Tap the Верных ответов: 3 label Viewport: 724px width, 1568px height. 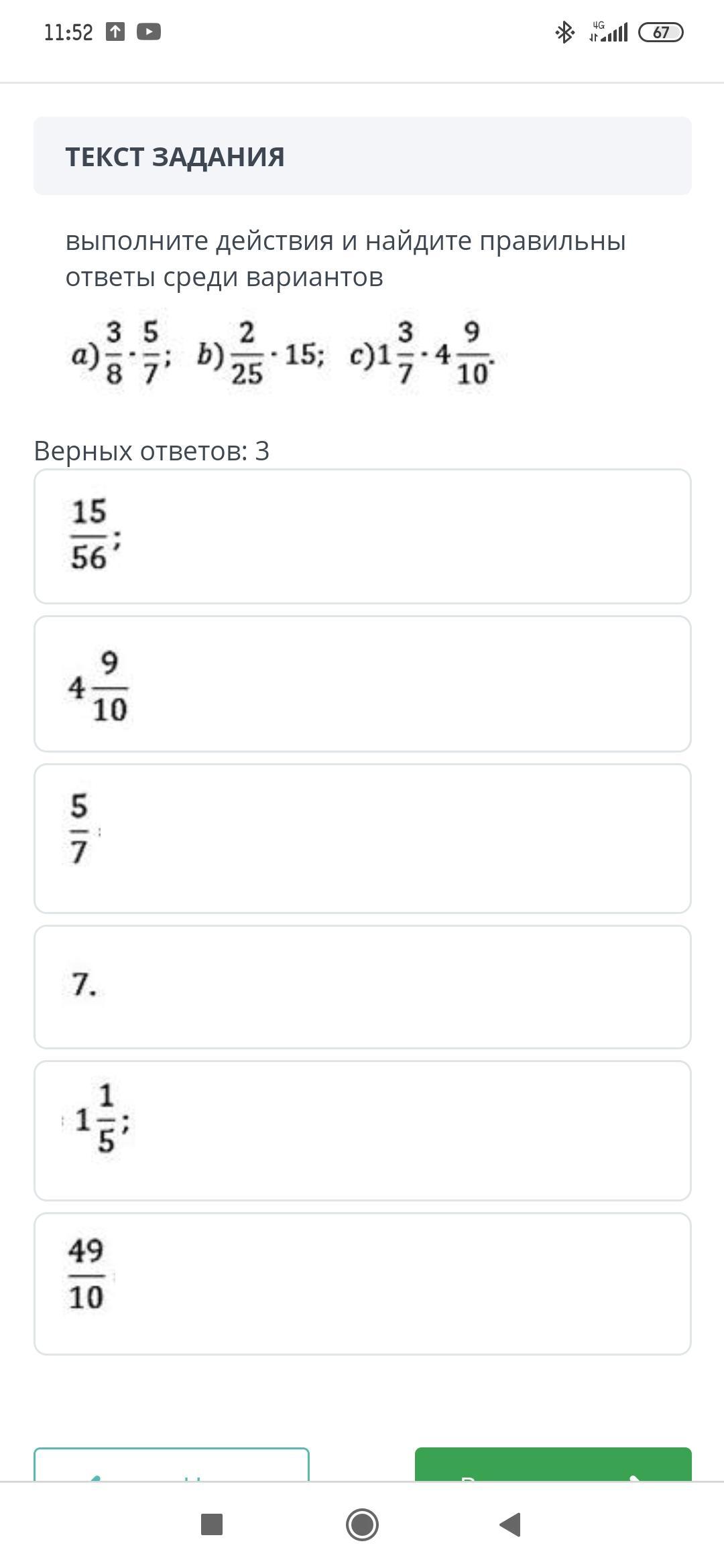[152, 451]
